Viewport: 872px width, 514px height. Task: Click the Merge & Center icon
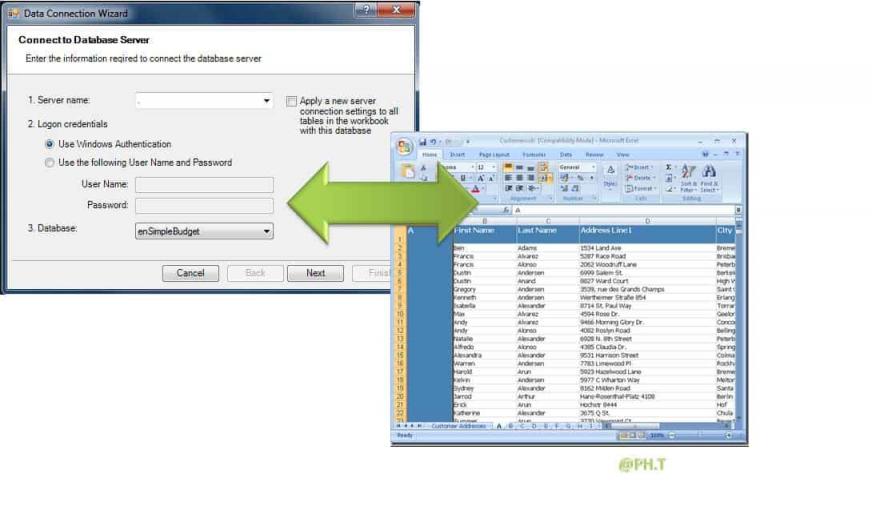(x=545, y=178)
